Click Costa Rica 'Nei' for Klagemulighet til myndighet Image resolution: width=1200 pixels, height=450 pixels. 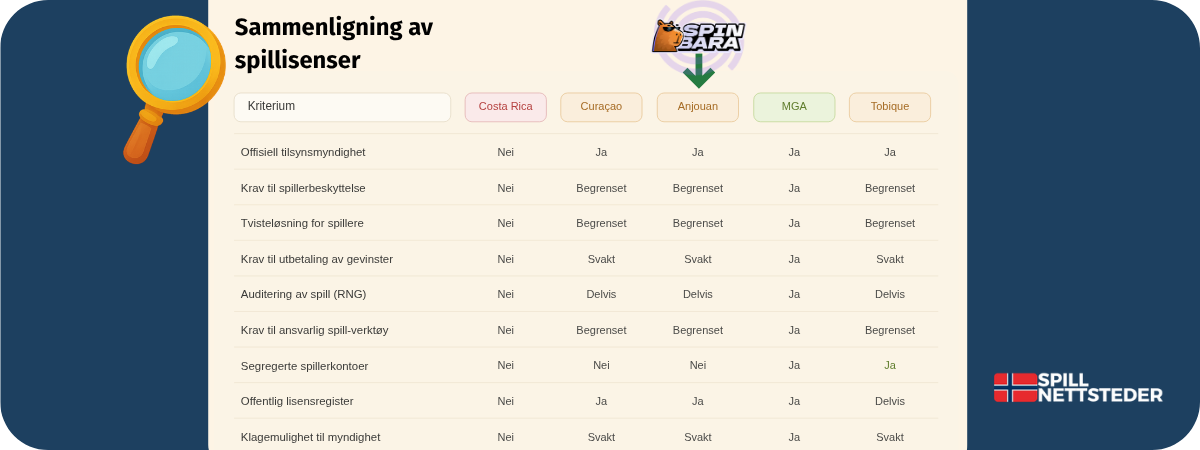506,437
